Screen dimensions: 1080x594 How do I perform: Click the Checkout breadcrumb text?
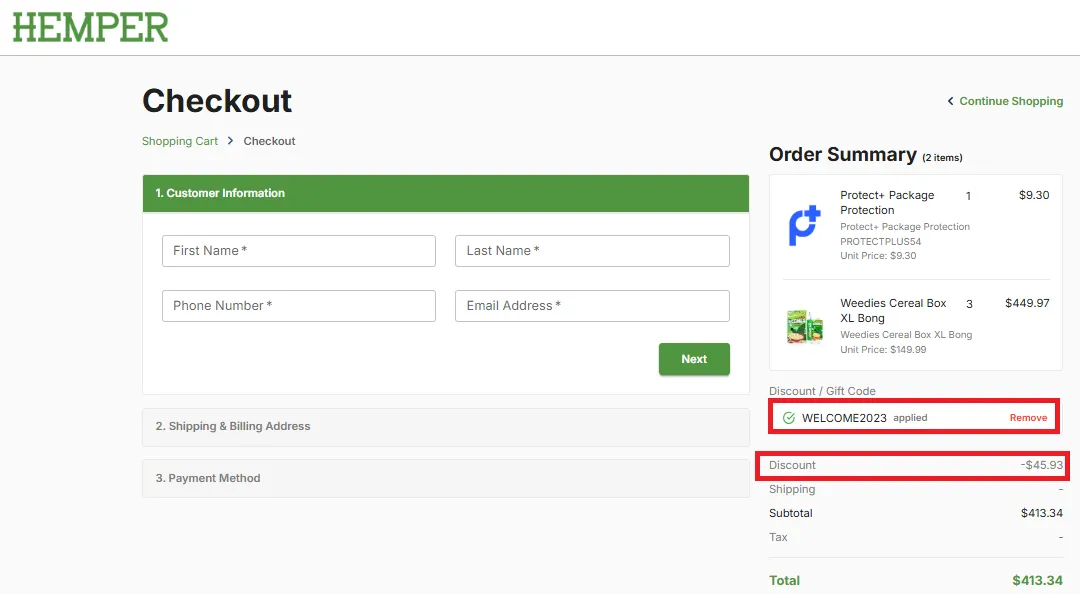[x=269, y=141]
